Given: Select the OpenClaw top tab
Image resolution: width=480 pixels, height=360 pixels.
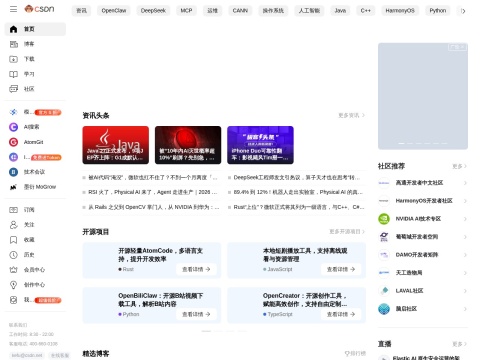Looking at the screenshot, I should [x=114, y=11].
